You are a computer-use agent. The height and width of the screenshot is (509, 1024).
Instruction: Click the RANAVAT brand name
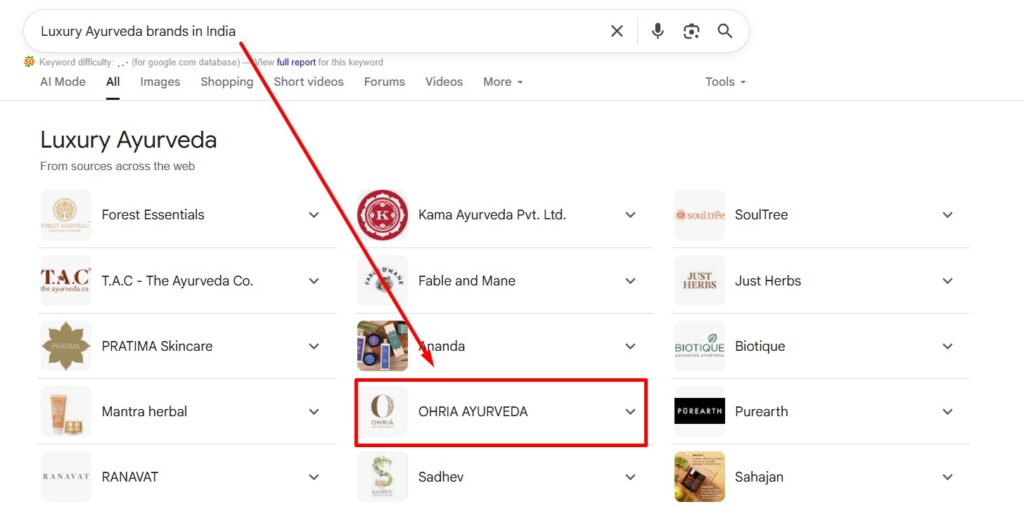(130, 477)
